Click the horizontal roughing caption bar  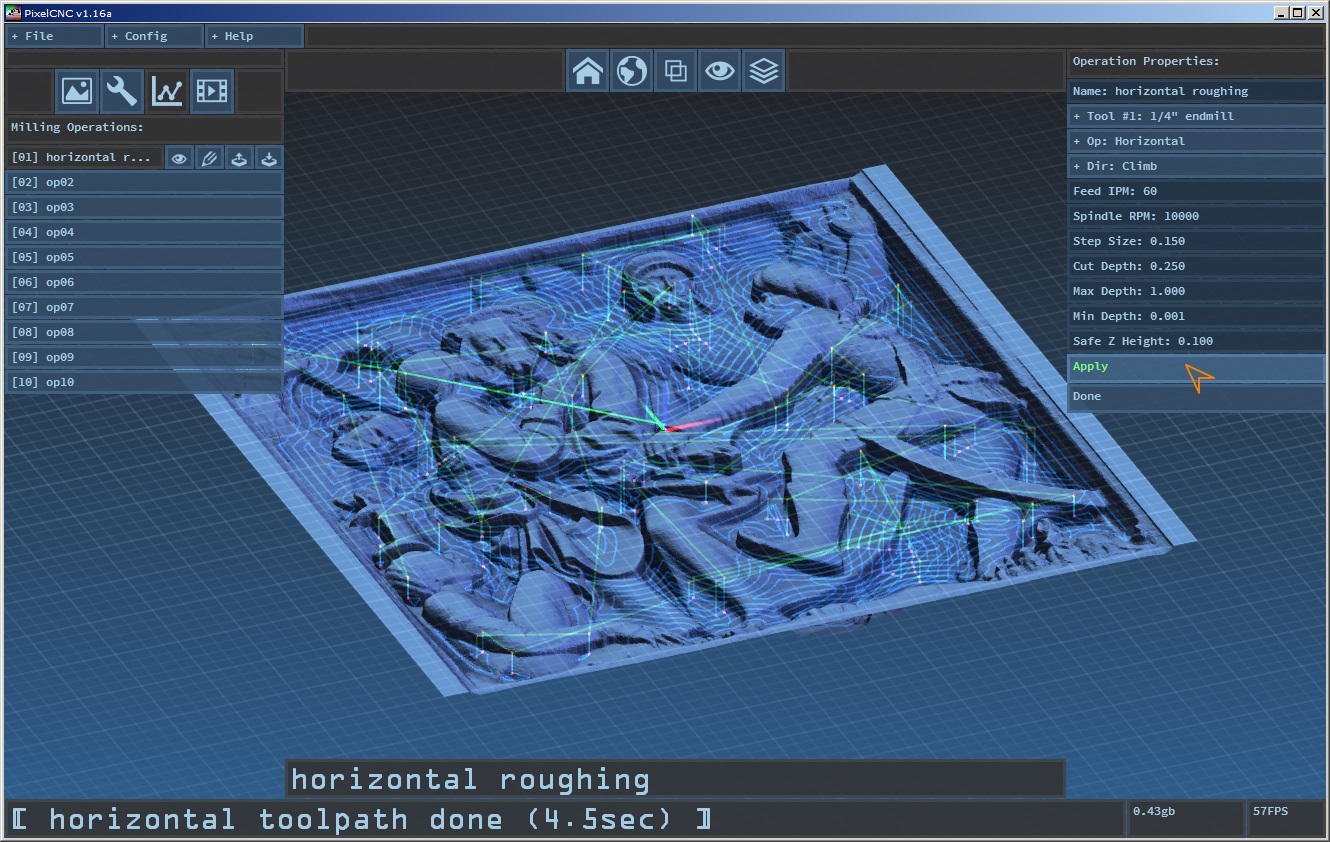point(675,779)
